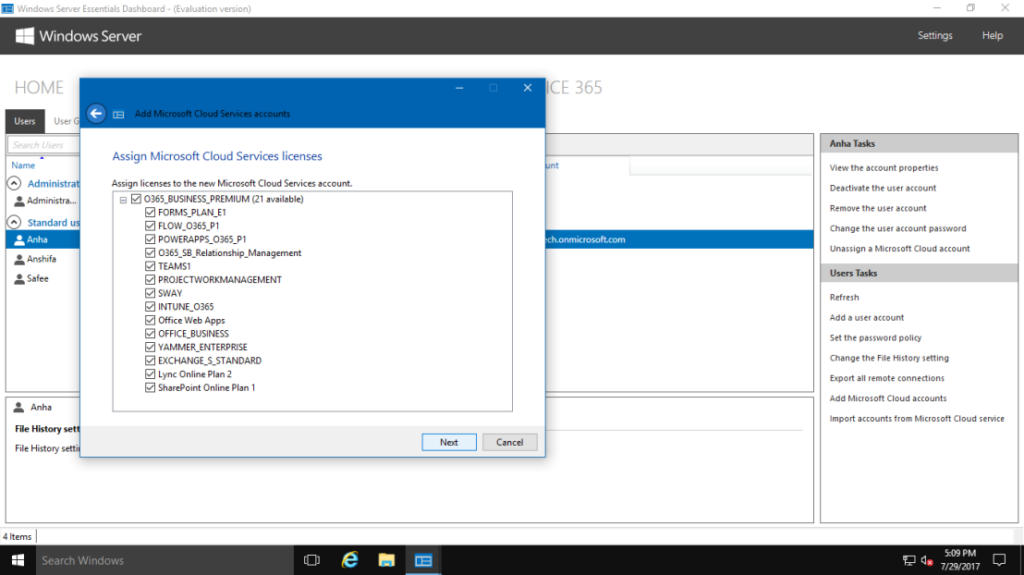Click Anha's icon in the details pane
The width and height of the screenshot is (1024, 575).
tap(19, 407)
